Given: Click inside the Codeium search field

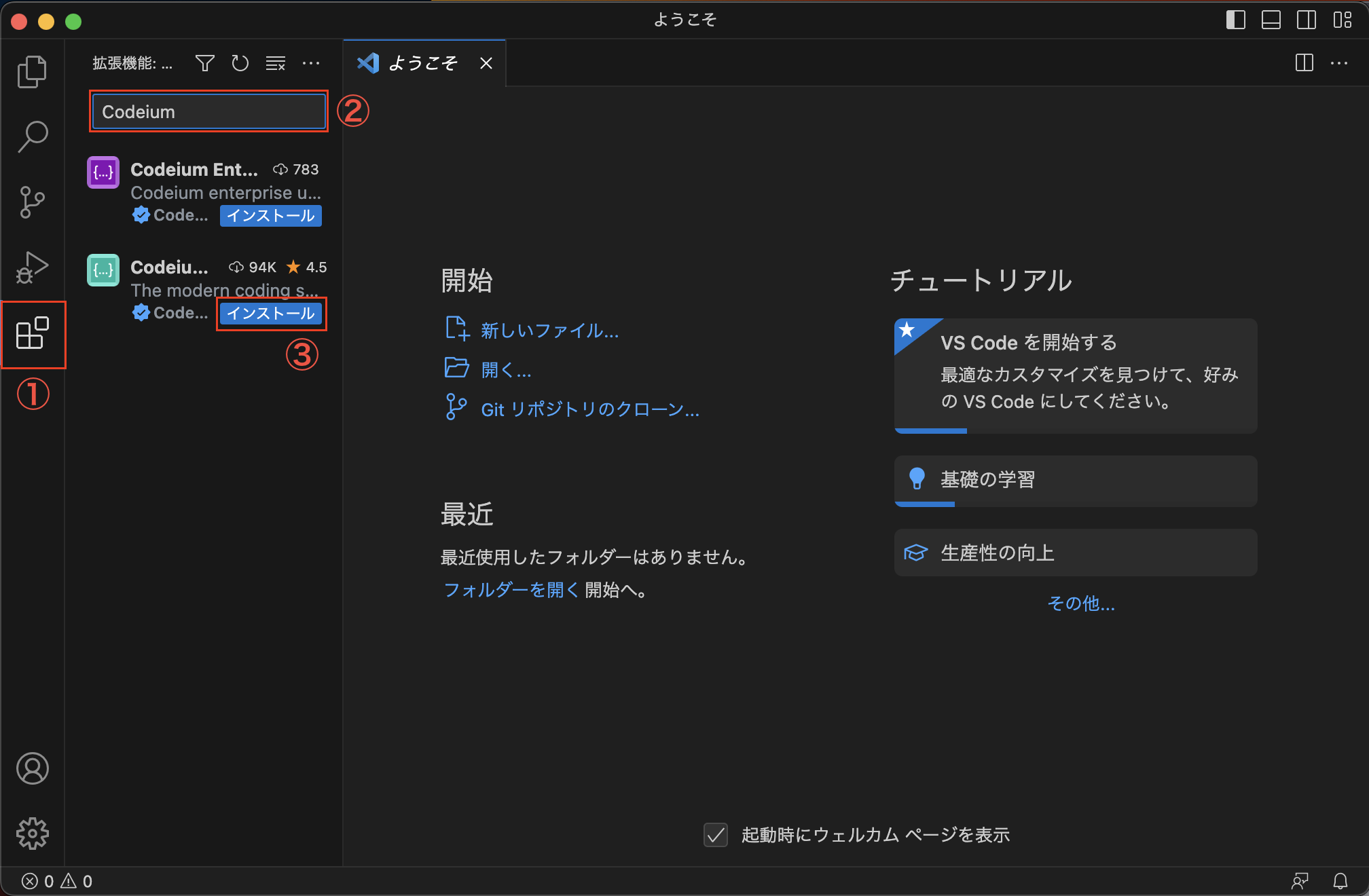Looking at the screenshot, I should (x=208, y=111).
